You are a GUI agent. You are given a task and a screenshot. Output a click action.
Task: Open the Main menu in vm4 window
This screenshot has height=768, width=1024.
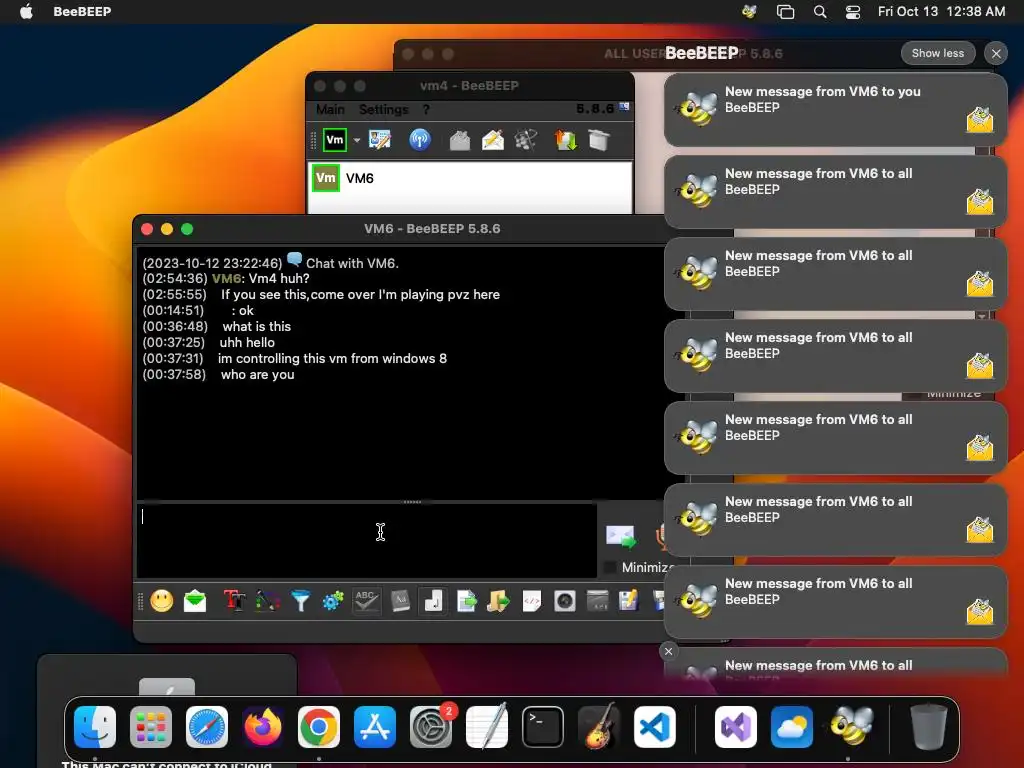(330, 110)
